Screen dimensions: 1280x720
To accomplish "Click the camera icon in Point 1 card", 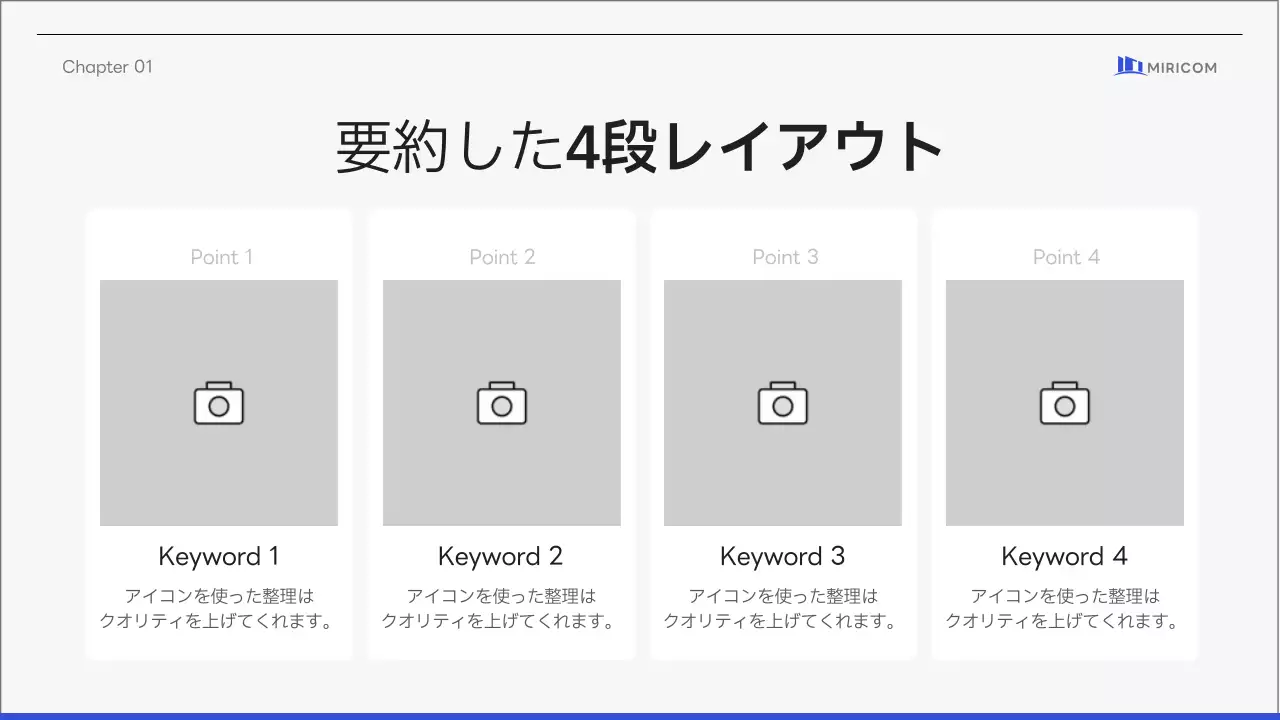I will (x=218, y=403).
